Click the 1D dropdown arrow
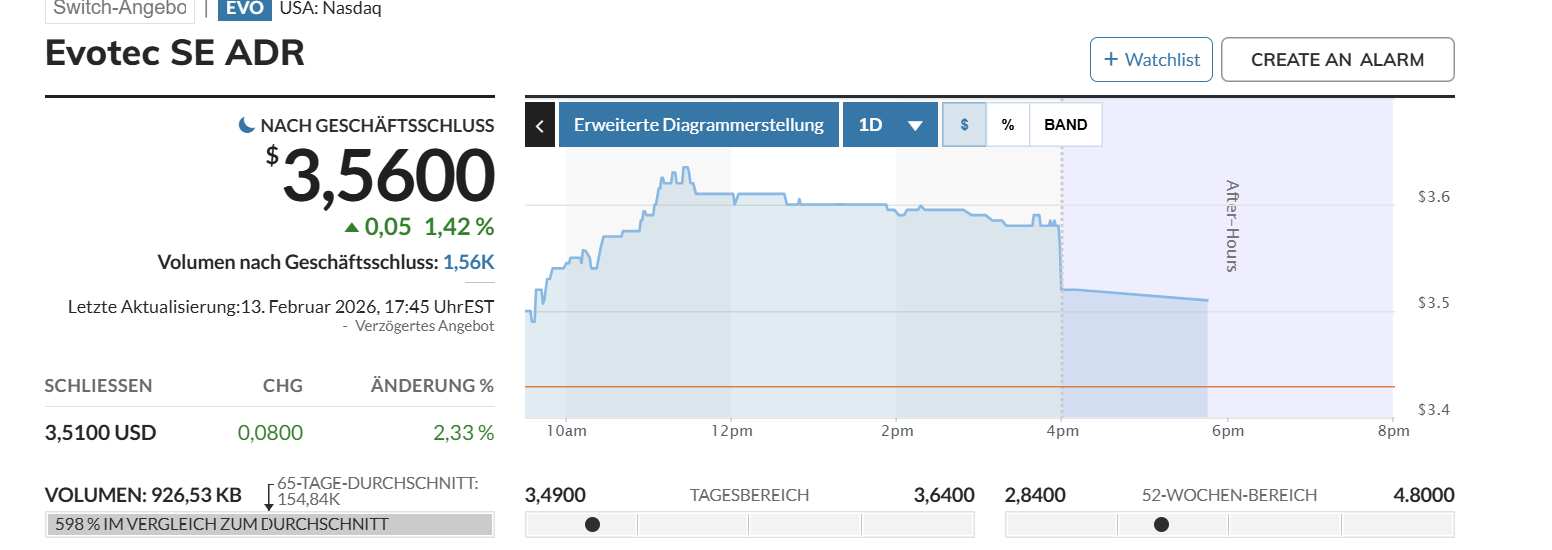The image size is (1552, 550). click(915, 126)
